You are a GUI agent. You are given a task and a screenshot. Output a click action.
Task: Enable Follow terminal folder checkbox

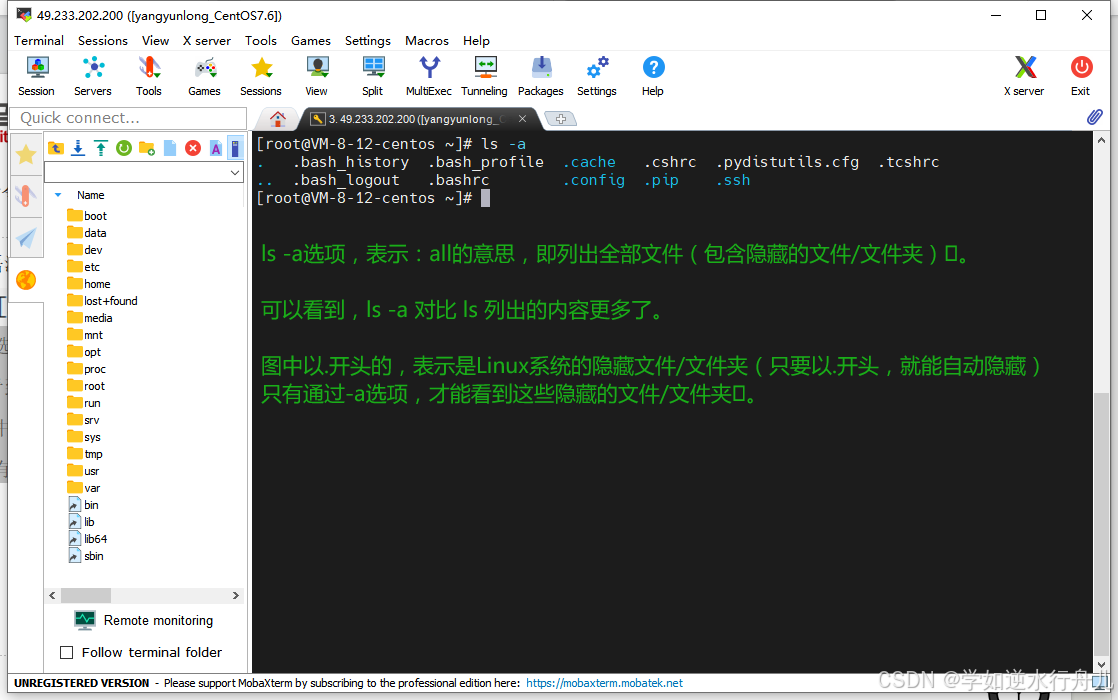coord(67,652)
